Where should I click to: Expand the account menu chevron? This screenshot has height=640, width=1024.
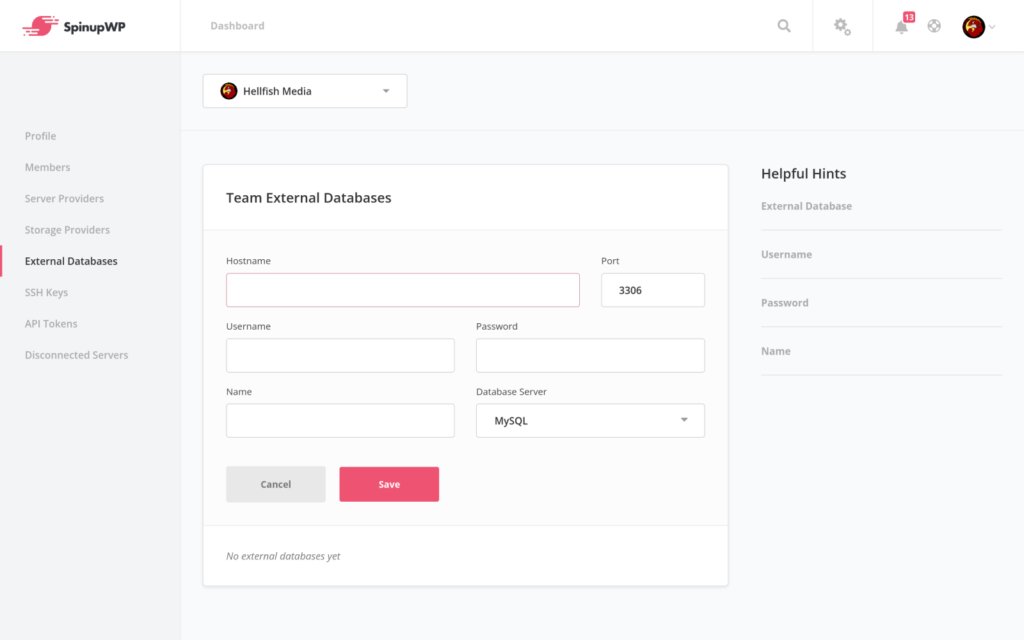coord(992,28)
